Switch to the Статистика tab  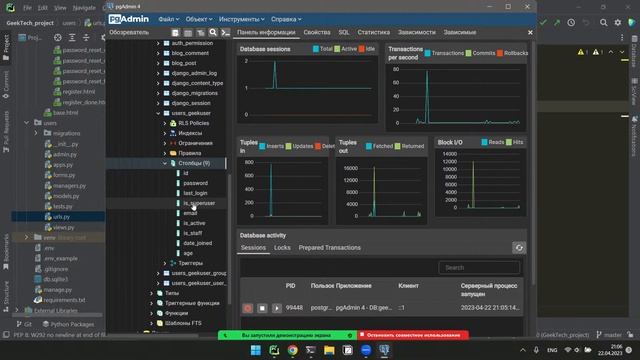(373, 32)
